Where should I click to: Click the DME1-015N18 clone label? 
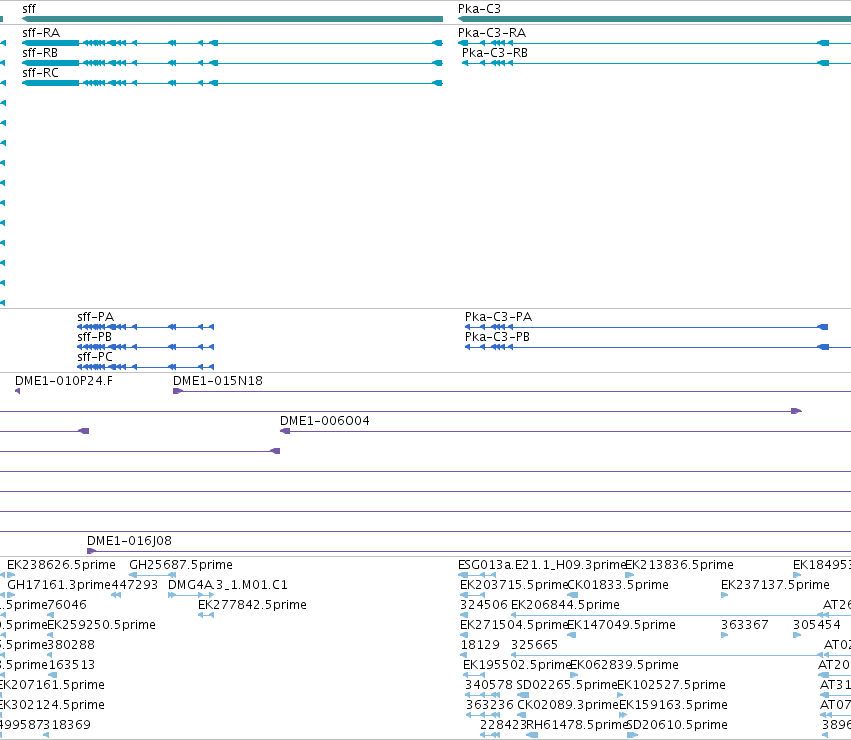tap(218, 381)
